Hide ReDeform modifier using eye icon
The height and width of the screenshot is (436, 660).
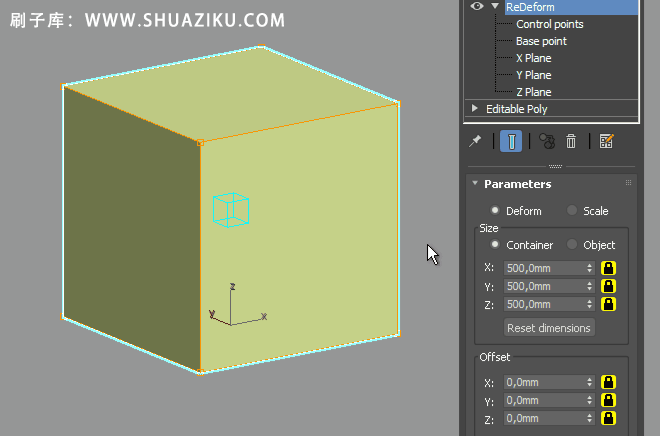pyautogui.click(x=477, y=6)
